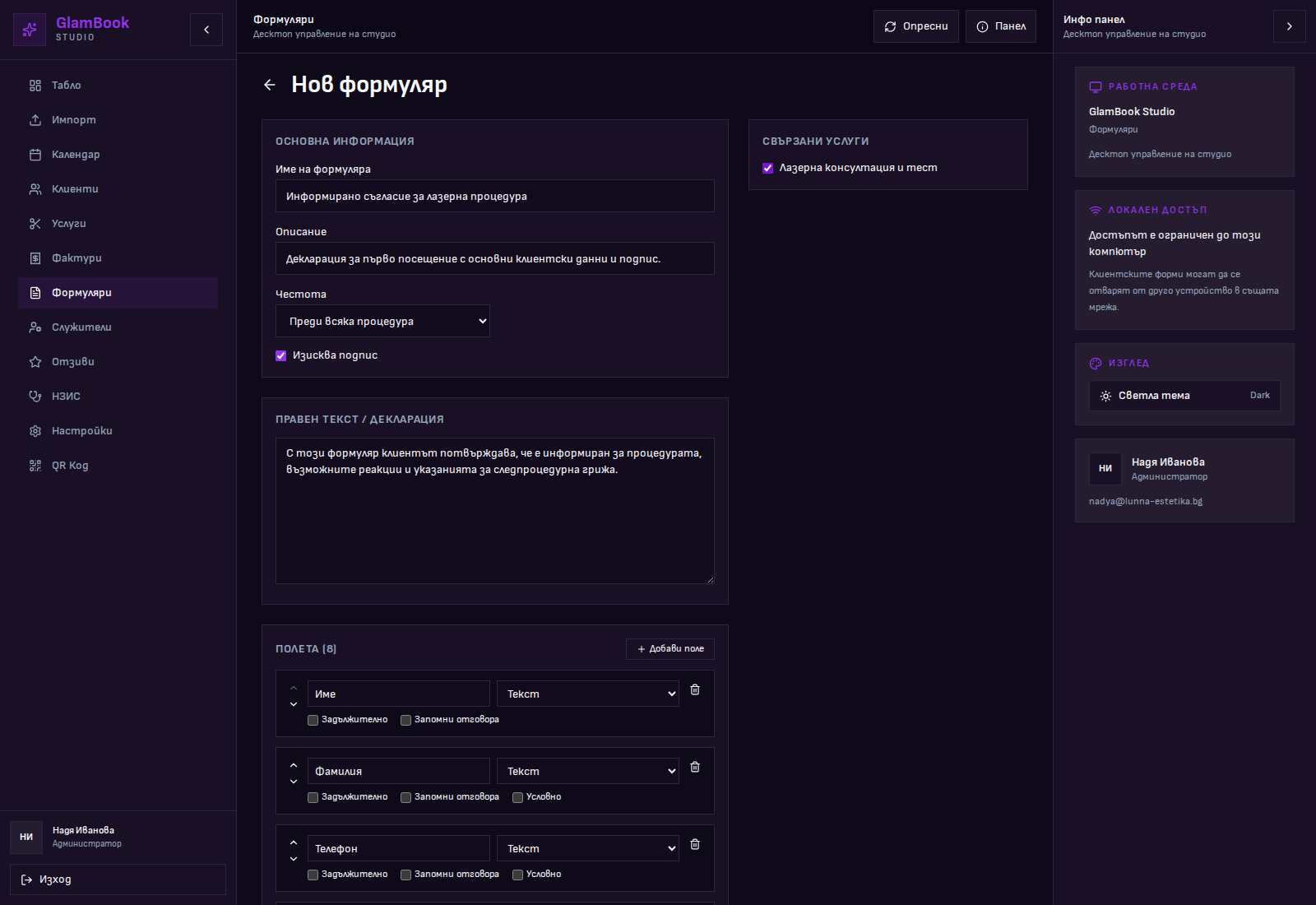Click the Добави поле button
The image size is (1316, 905).
[x=670, y=649]
